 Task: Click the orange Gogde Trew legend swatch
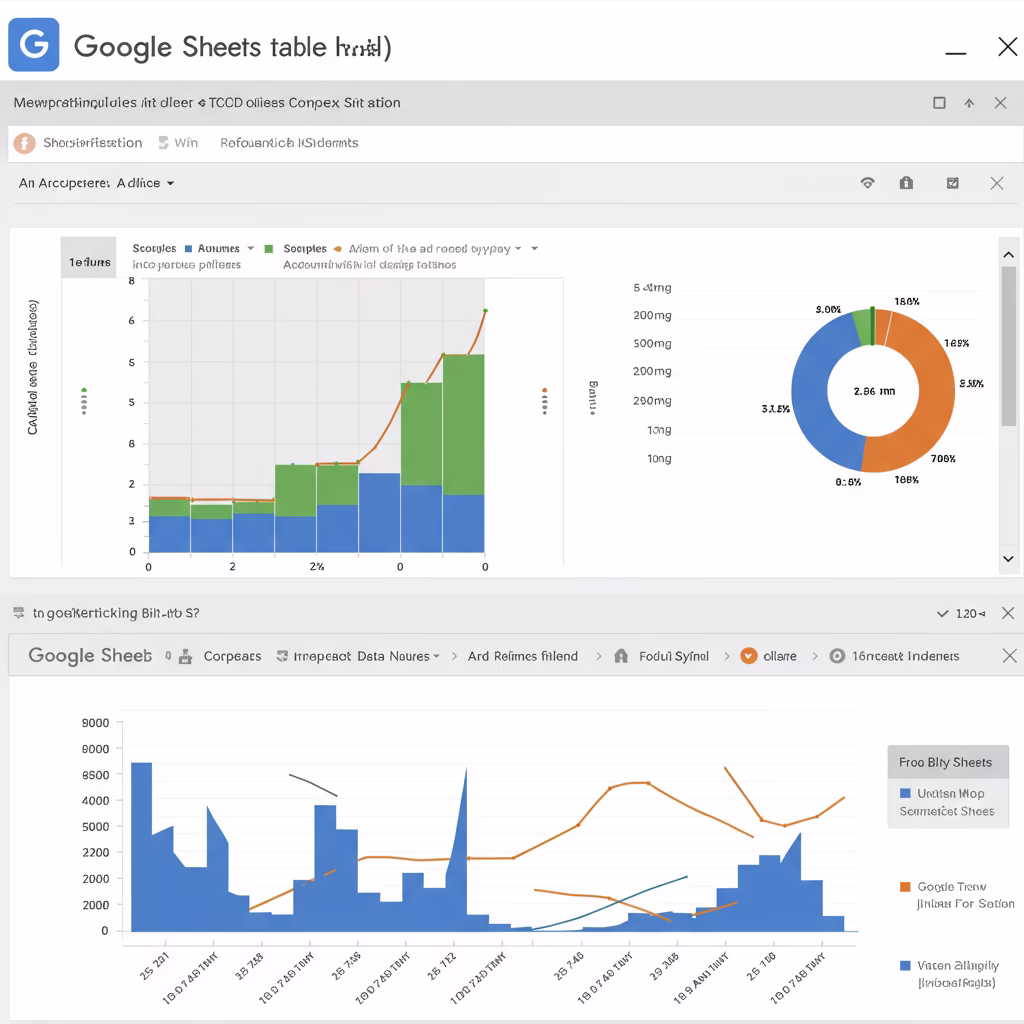pos(905,886)
